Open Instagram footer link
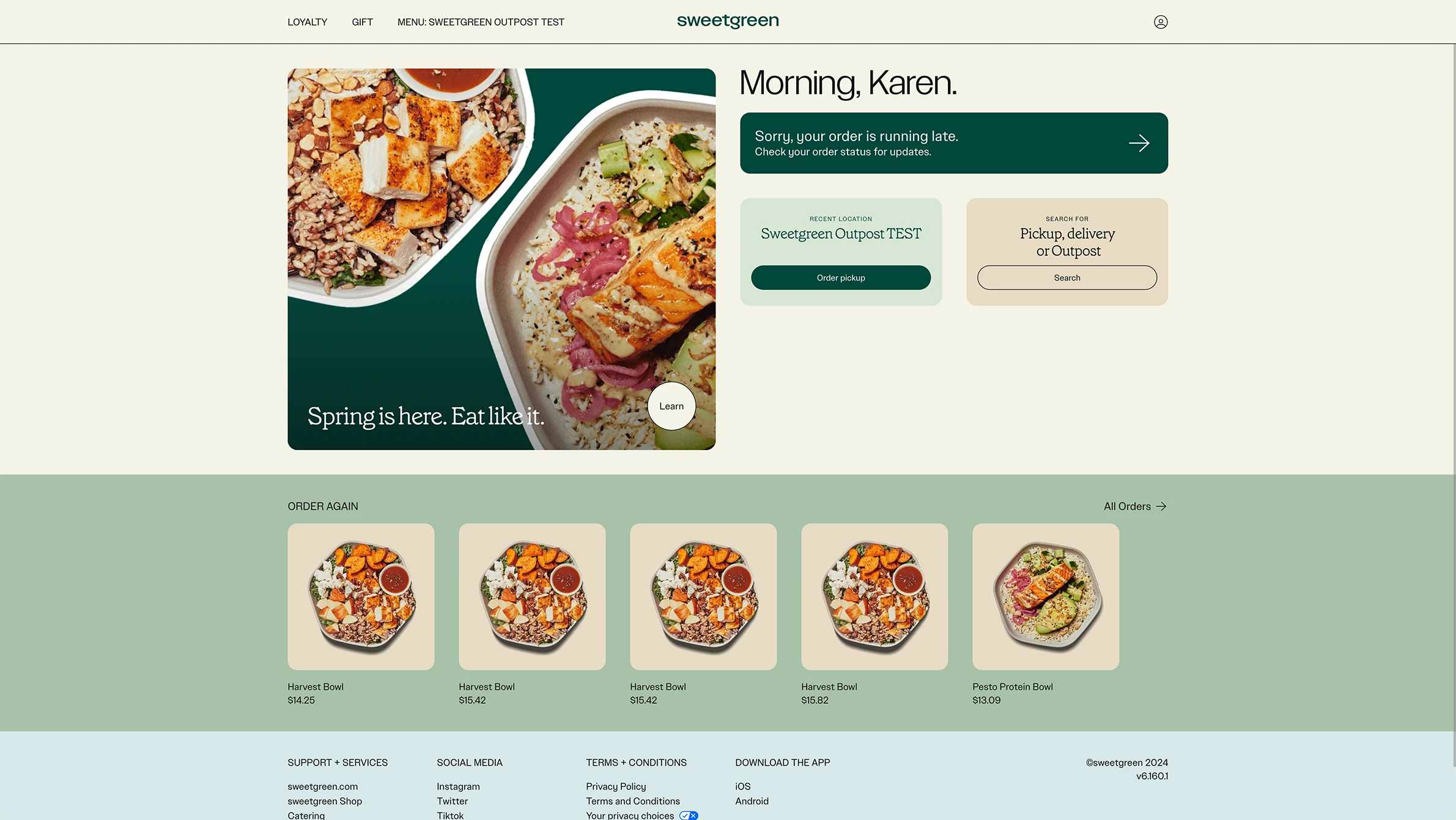Viewport: 1456px width, 820px height. click(x=458, y=786)
